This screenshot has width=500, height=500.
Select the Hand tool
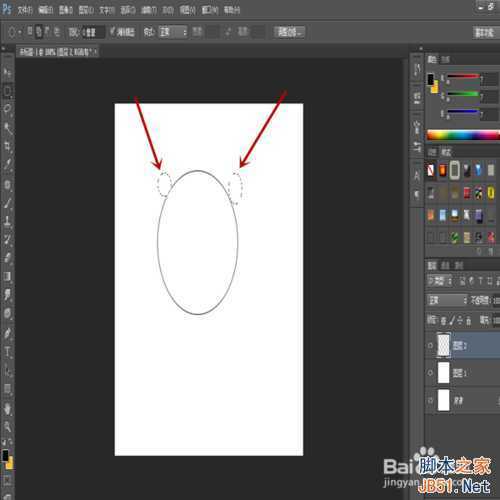click(x=7, y=408)
